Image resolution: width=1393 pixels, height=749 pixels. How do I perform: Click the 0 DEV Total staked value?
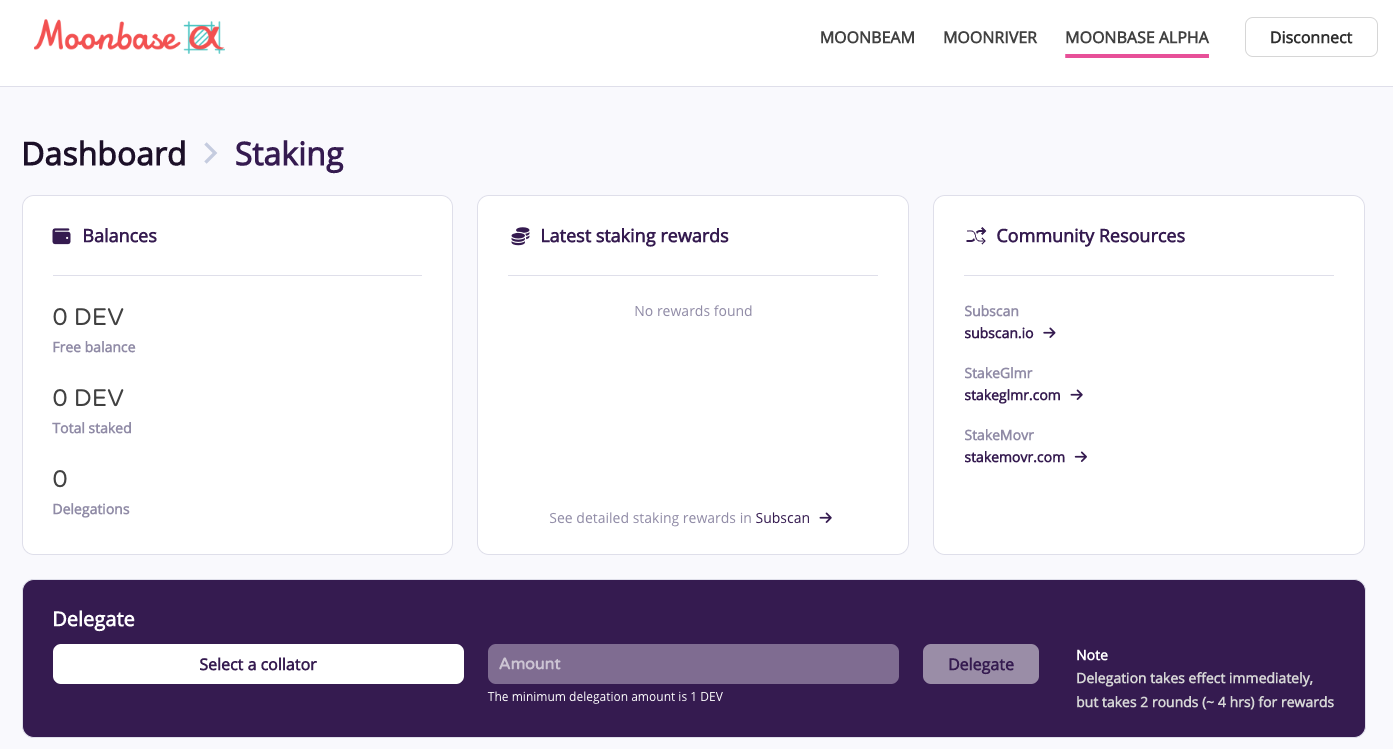tap(88, 398)
